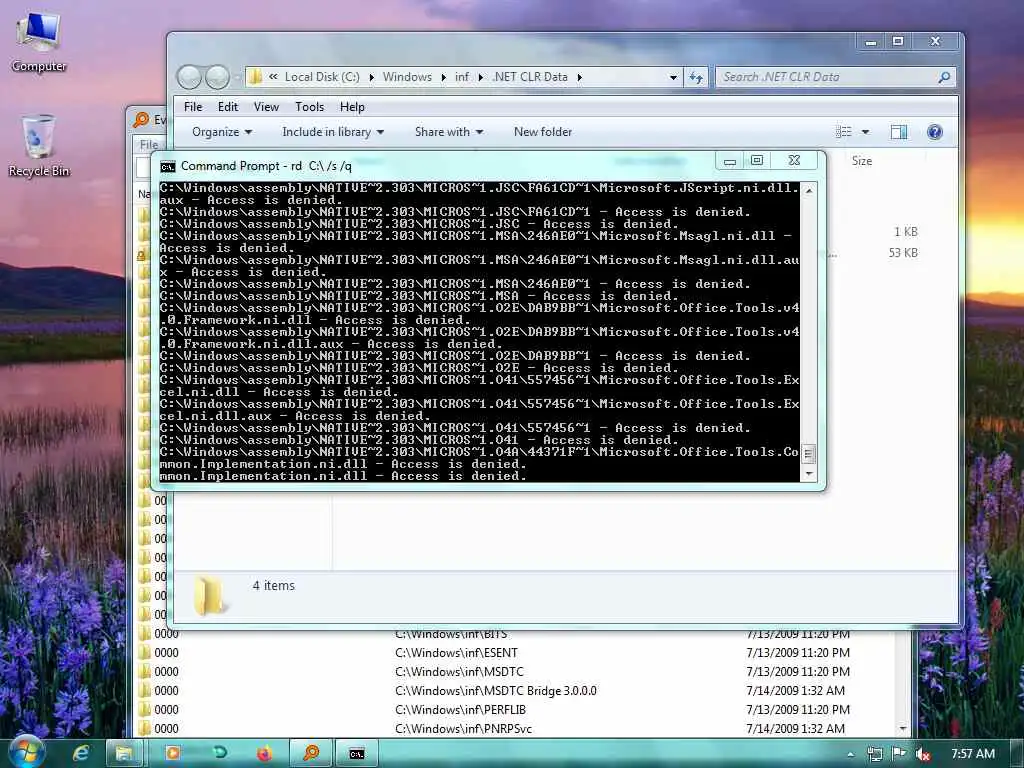The width and height of the screenshot is (1024, 768).
Task: Click Command Prompt scrollbar thumb
Action: click(808, 453)
